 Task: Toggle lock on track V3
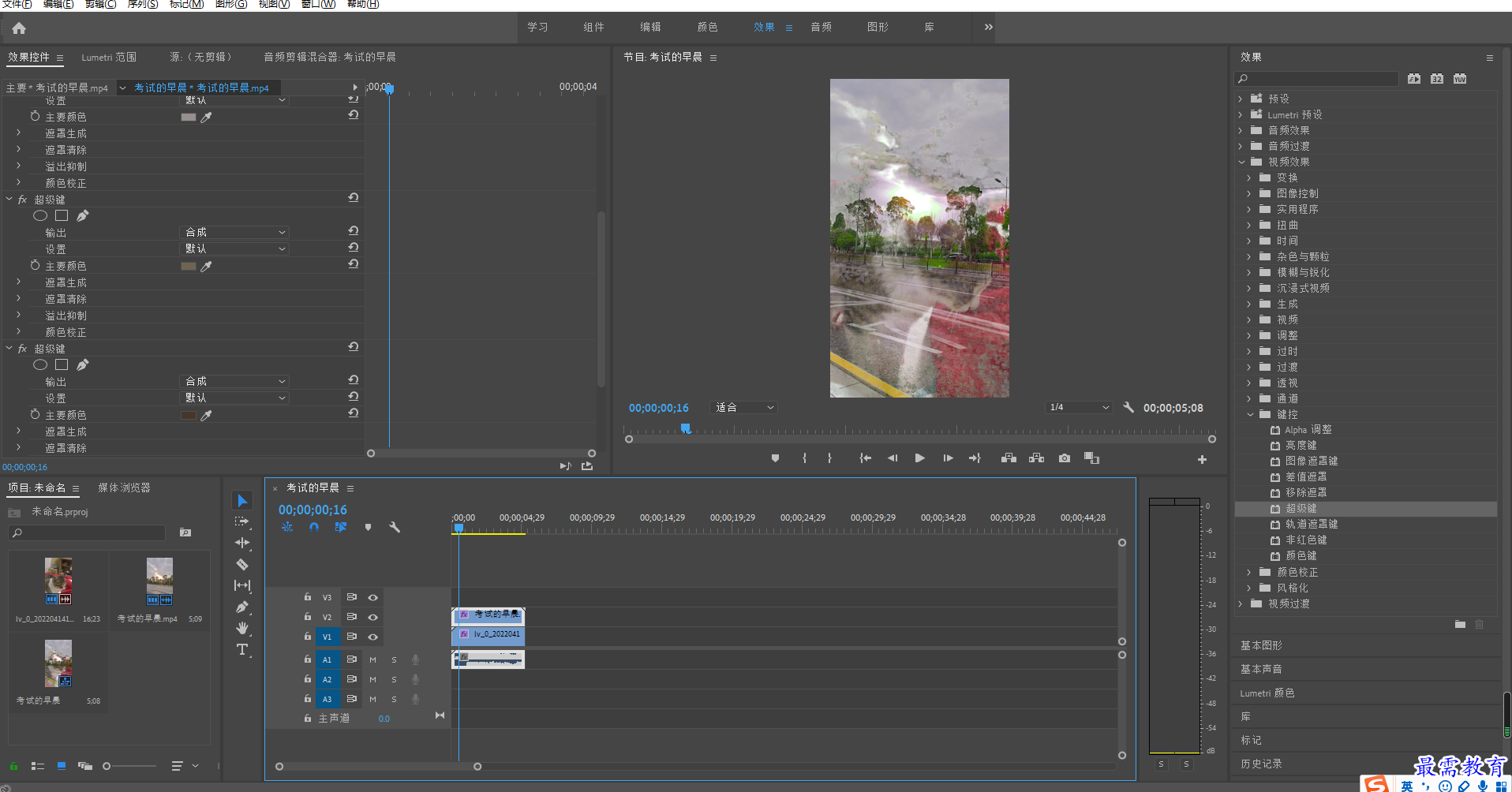(308, 597)
